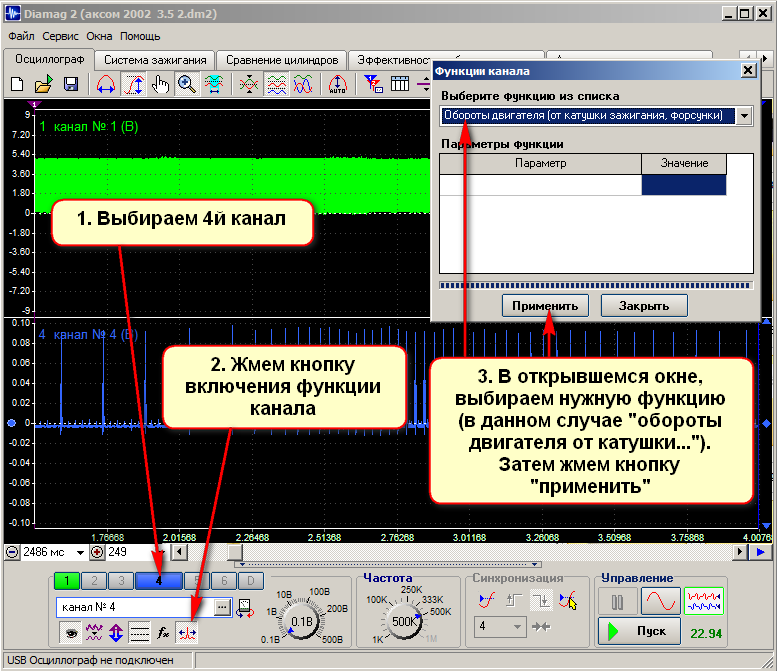Open function list dropdown in Функции канала
Image resolution: width=777 pixels, height=671 pixels.
(x=744, y=116)
